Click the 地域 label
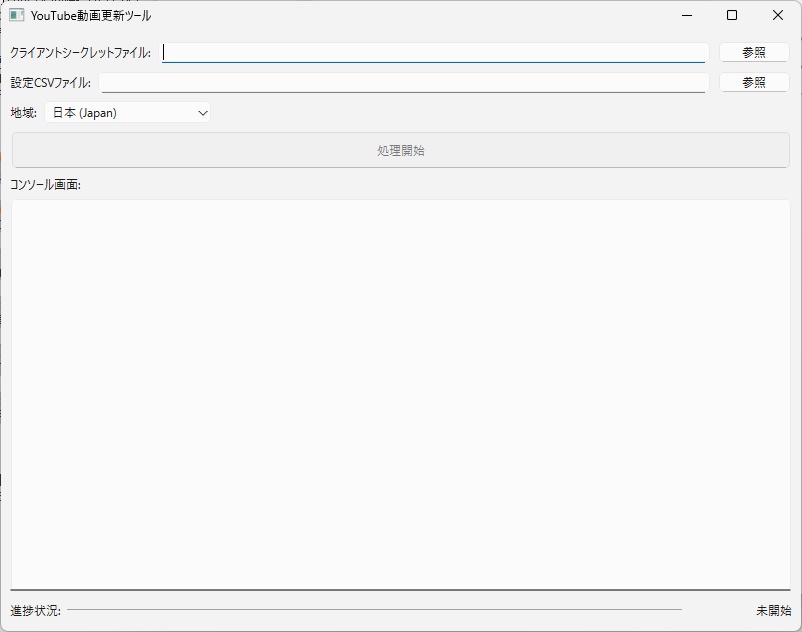The width and height of the screenshot is (802, 632). click(x=21, y=112)
